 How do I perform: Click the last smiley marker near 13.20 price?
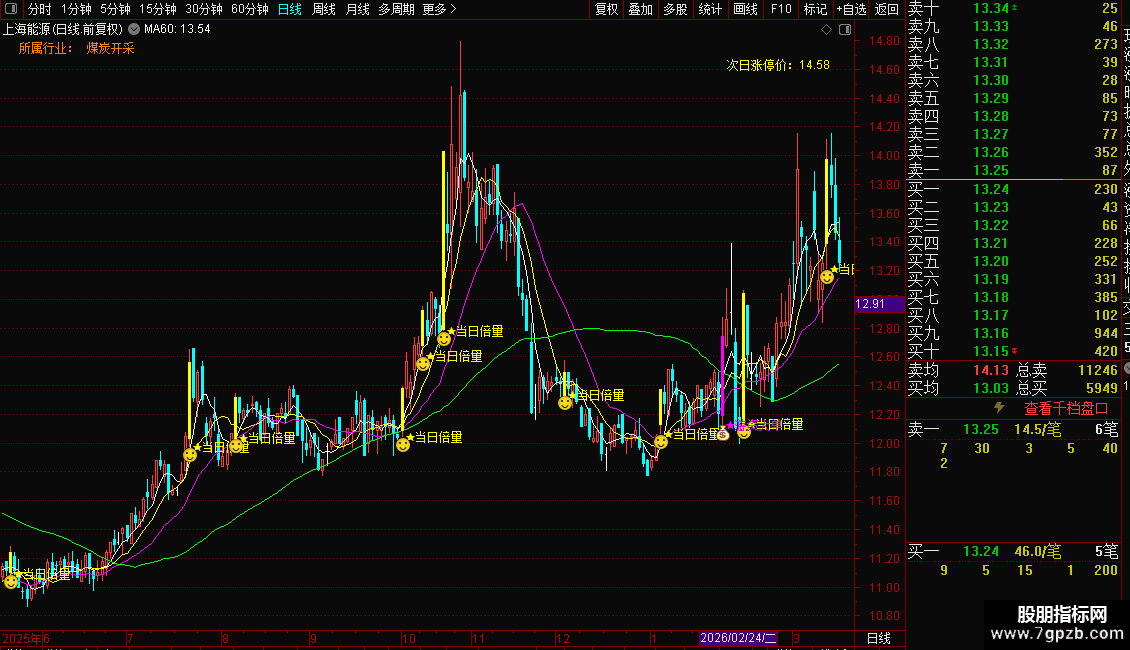[827, 277]
